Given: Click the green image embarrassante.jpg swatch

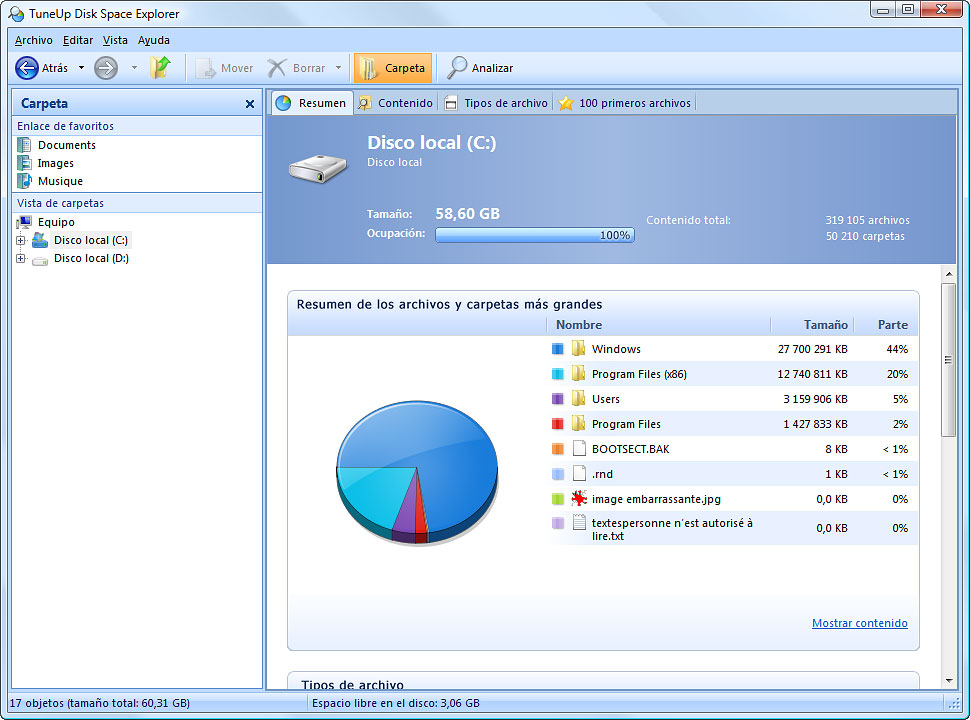Looking at the screenshot, I should click(x=557, y=499).
